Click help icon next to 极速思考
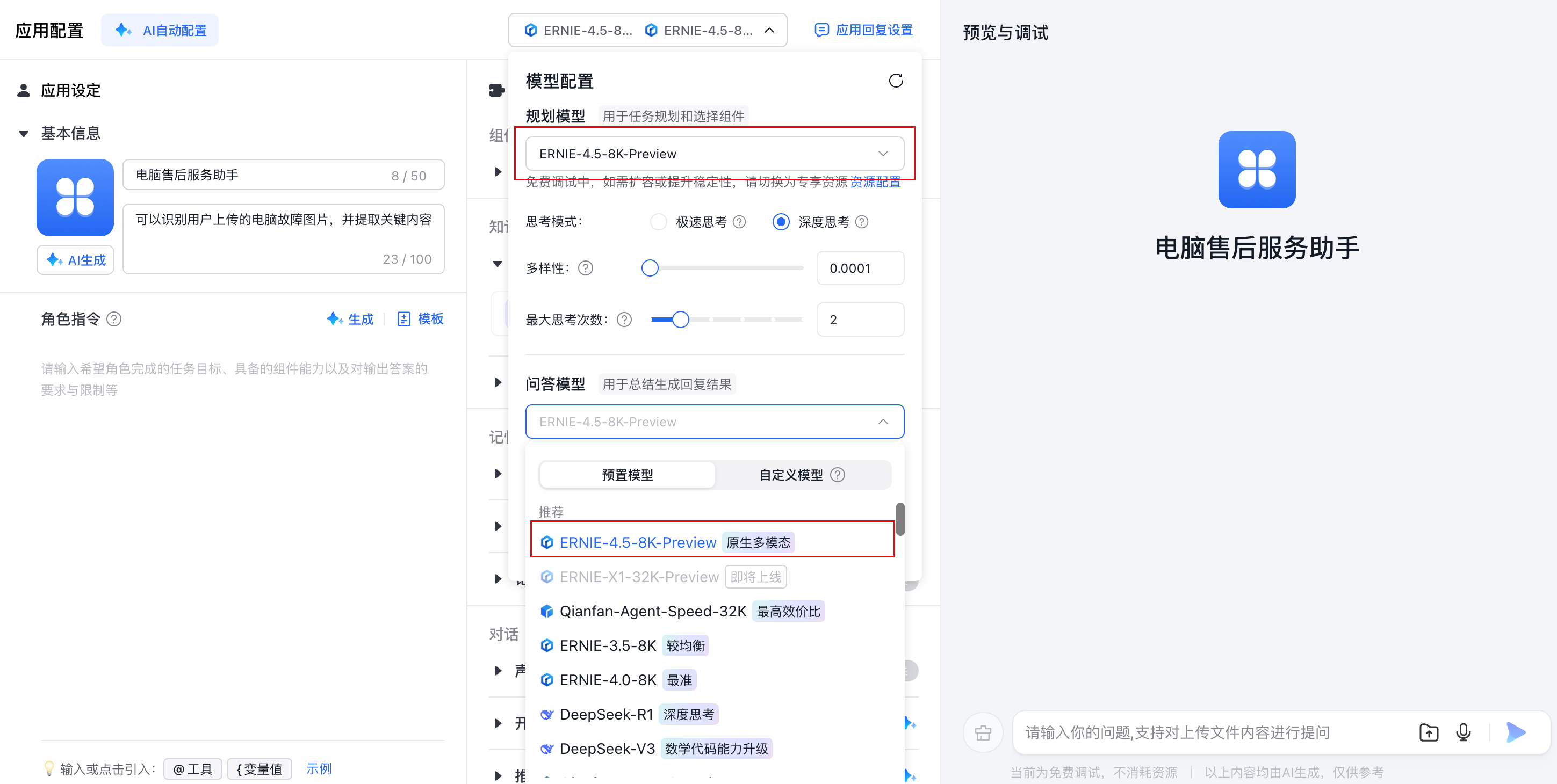 coord(739,222)
